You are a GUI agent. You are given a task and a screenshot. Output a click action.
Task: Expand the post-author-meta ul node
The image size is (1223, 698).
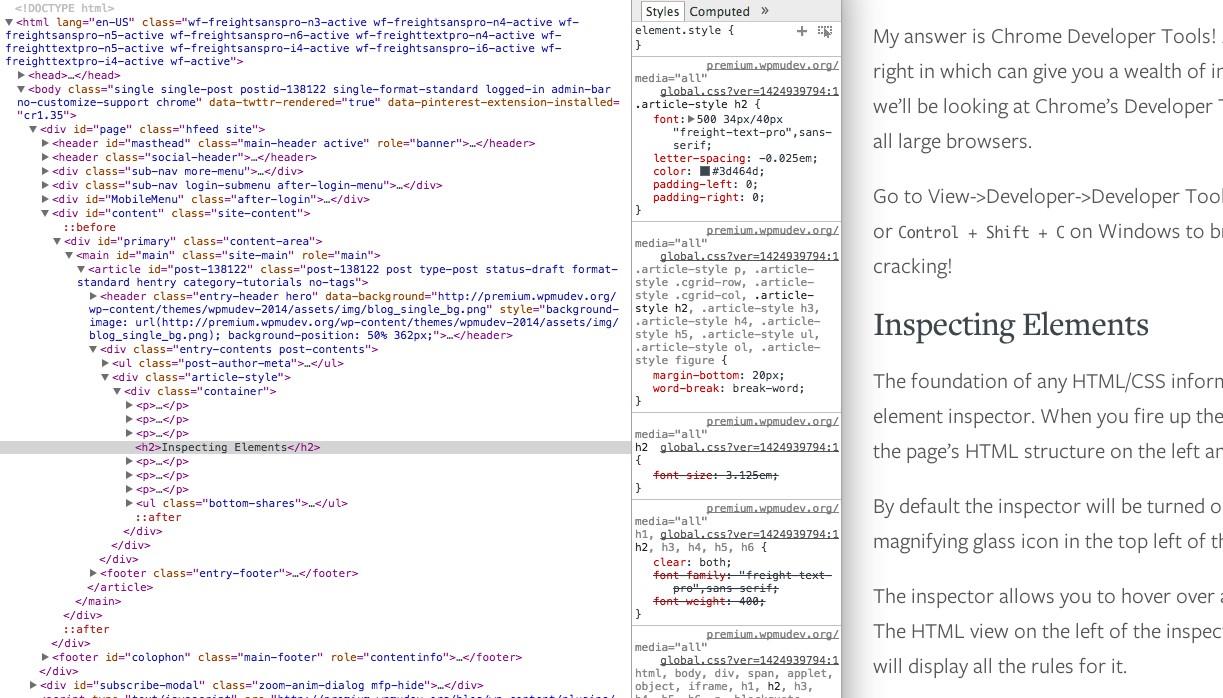click(x=105, y=364)
